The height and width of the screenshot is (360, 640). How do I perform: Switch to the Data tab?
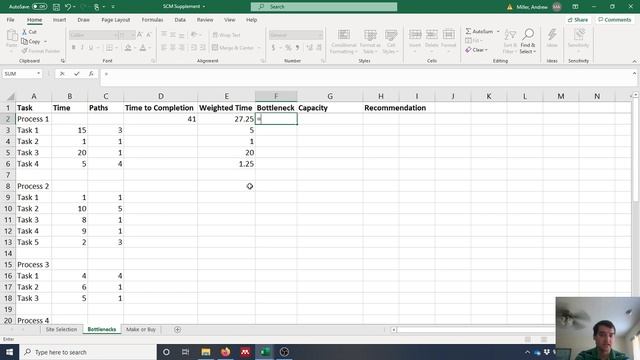tap(180, 20)
